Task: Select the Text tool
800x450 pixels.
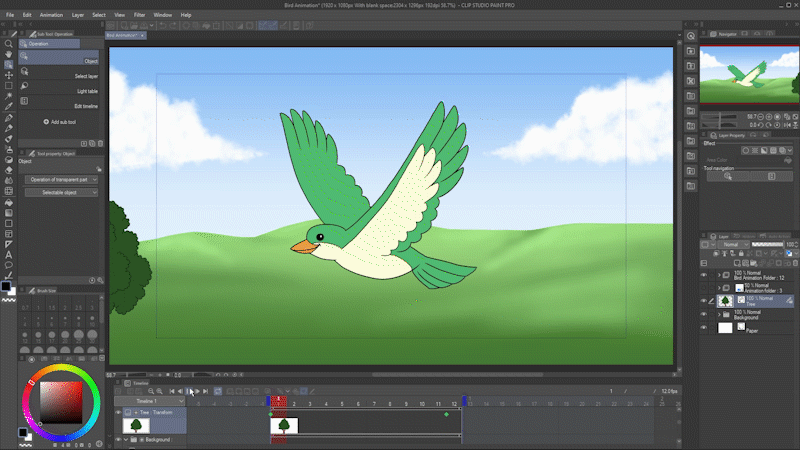Action: pos(9,255)
